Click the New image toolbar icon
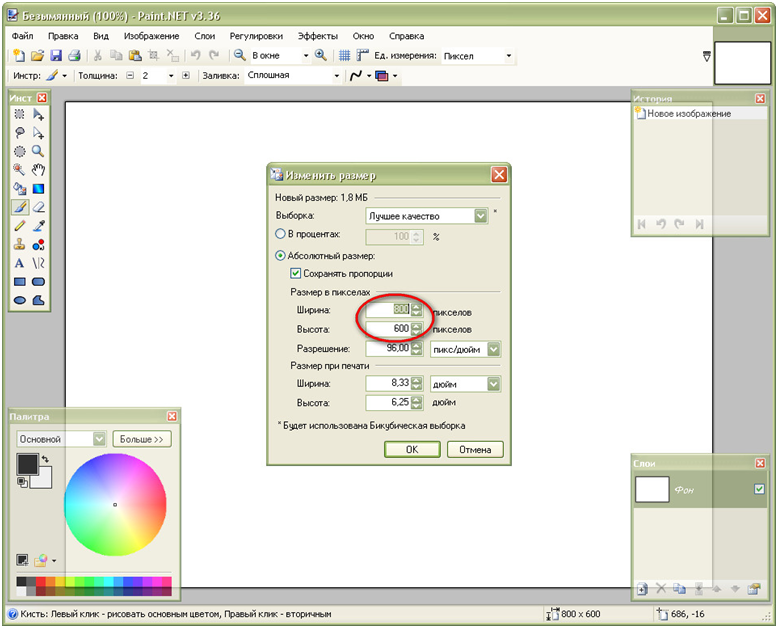This screenshot has height=628, width=778. click(x=19, y=56)
